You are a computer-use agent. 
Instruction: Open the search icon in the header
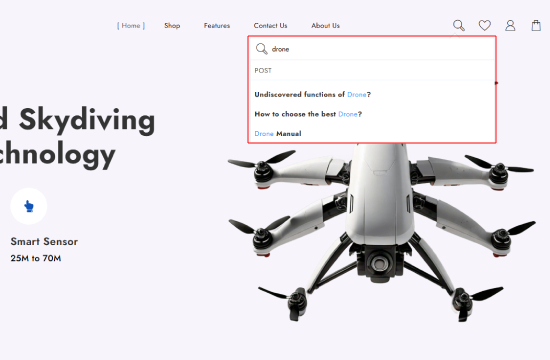pos(458,25)
